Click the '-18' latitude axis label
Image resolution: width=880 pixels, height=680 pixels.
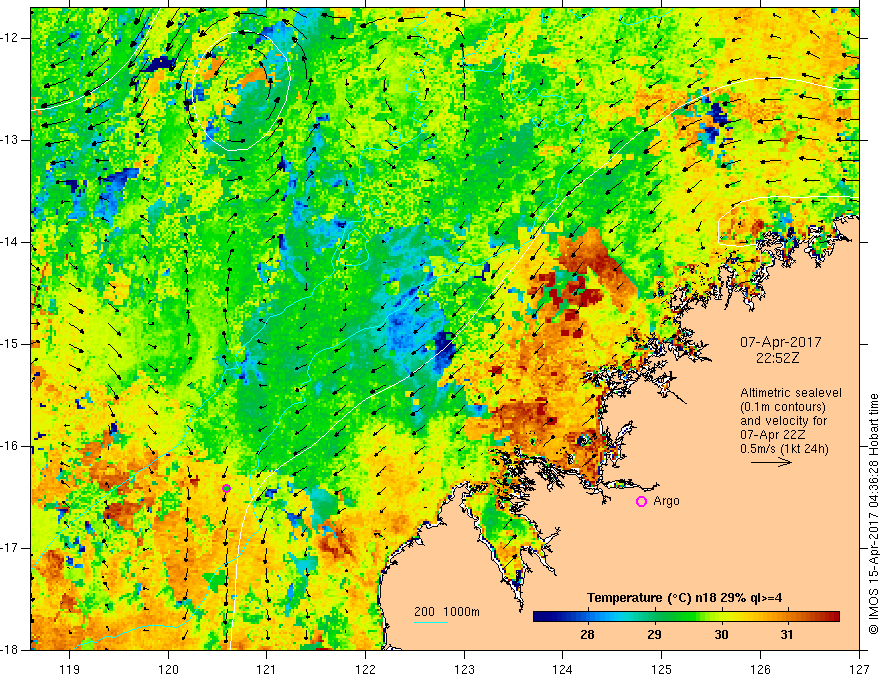(11, 650)
